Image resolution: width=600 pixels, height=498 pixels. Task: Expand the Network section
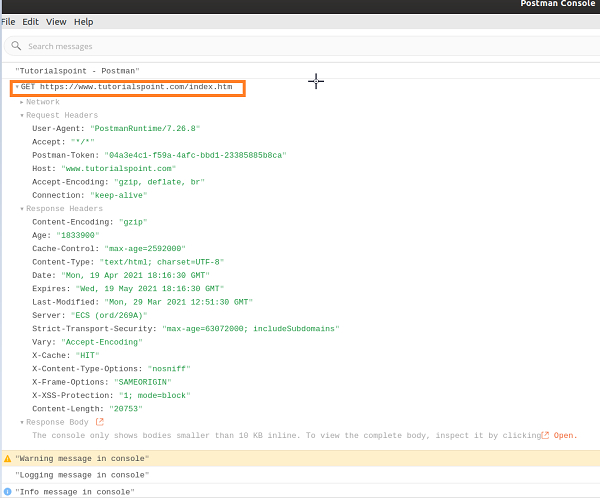point(22,102)
